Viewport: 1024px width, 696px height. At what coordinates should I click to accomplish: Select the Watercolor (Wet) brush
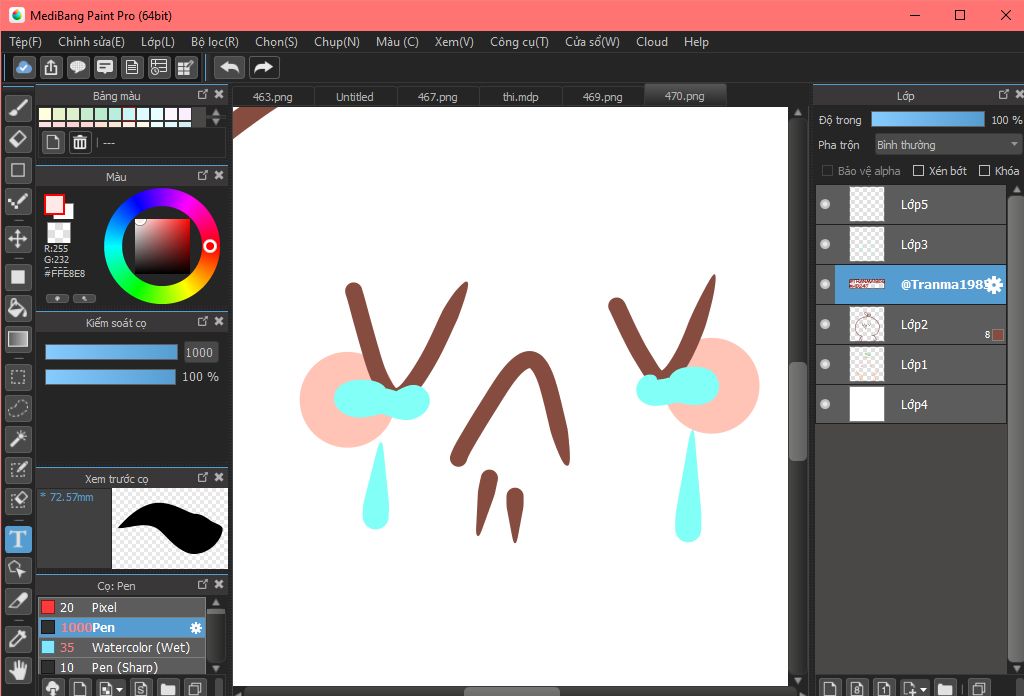(x=122, y=648)
